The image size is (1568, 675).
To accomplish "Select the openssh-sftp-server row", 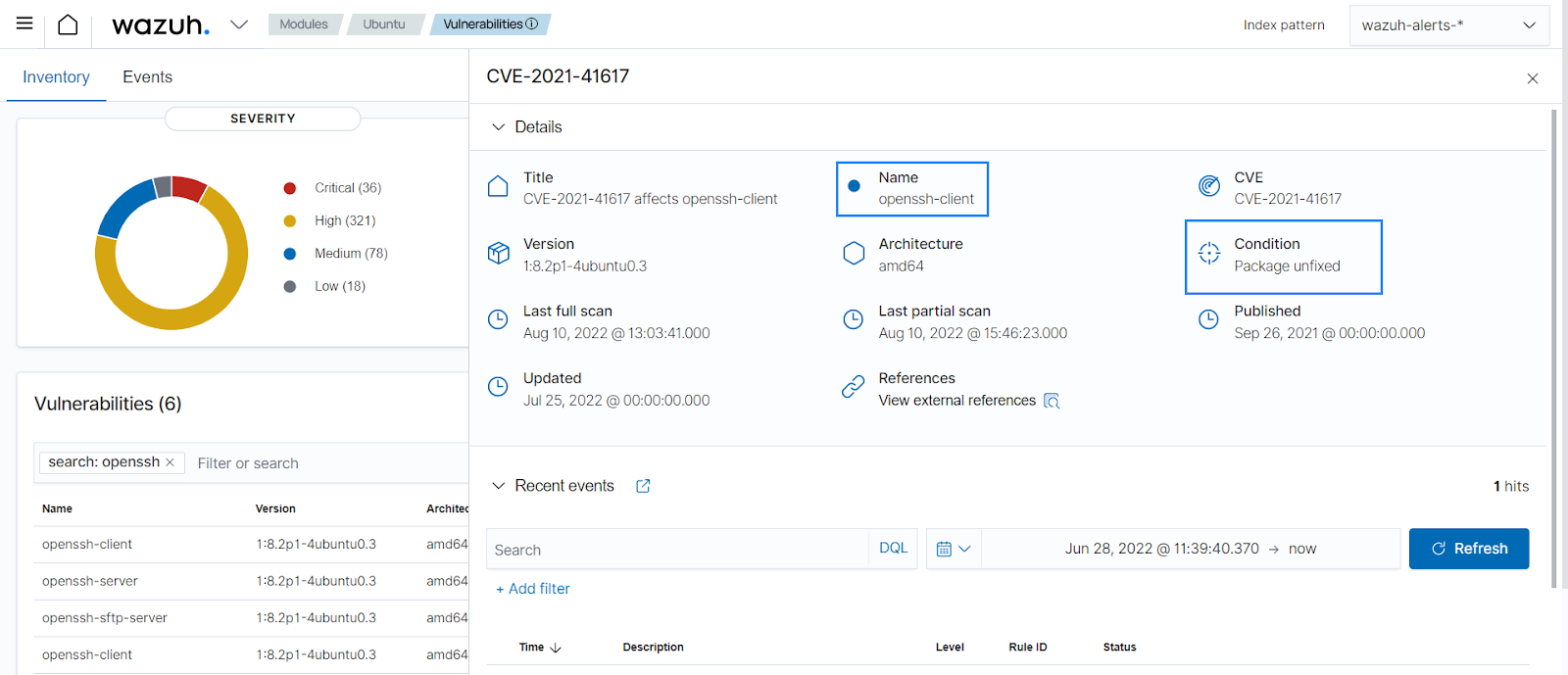I will (251, 618).
